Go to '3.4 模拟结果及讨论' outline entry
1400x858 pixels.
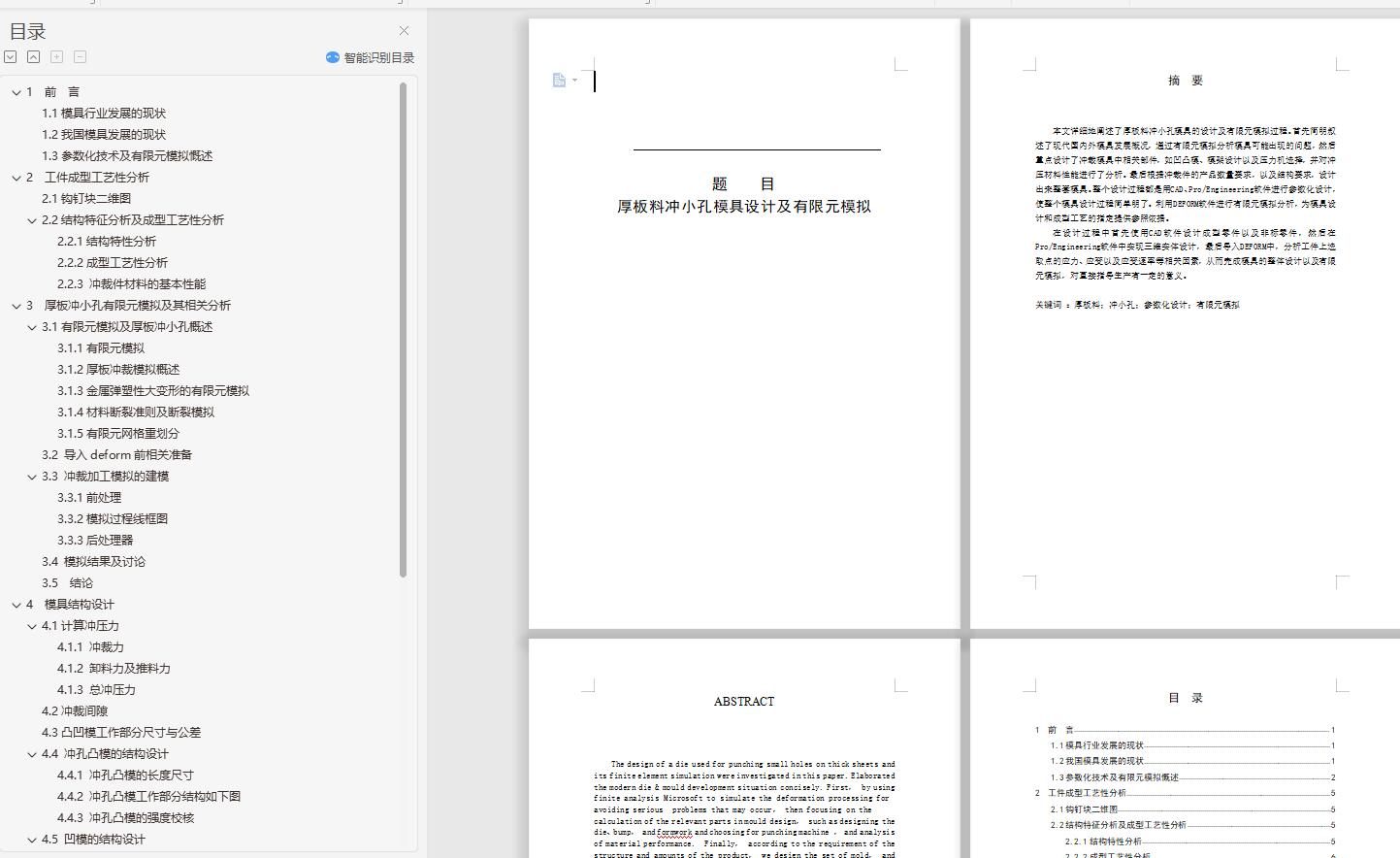[x=93, y=562]
